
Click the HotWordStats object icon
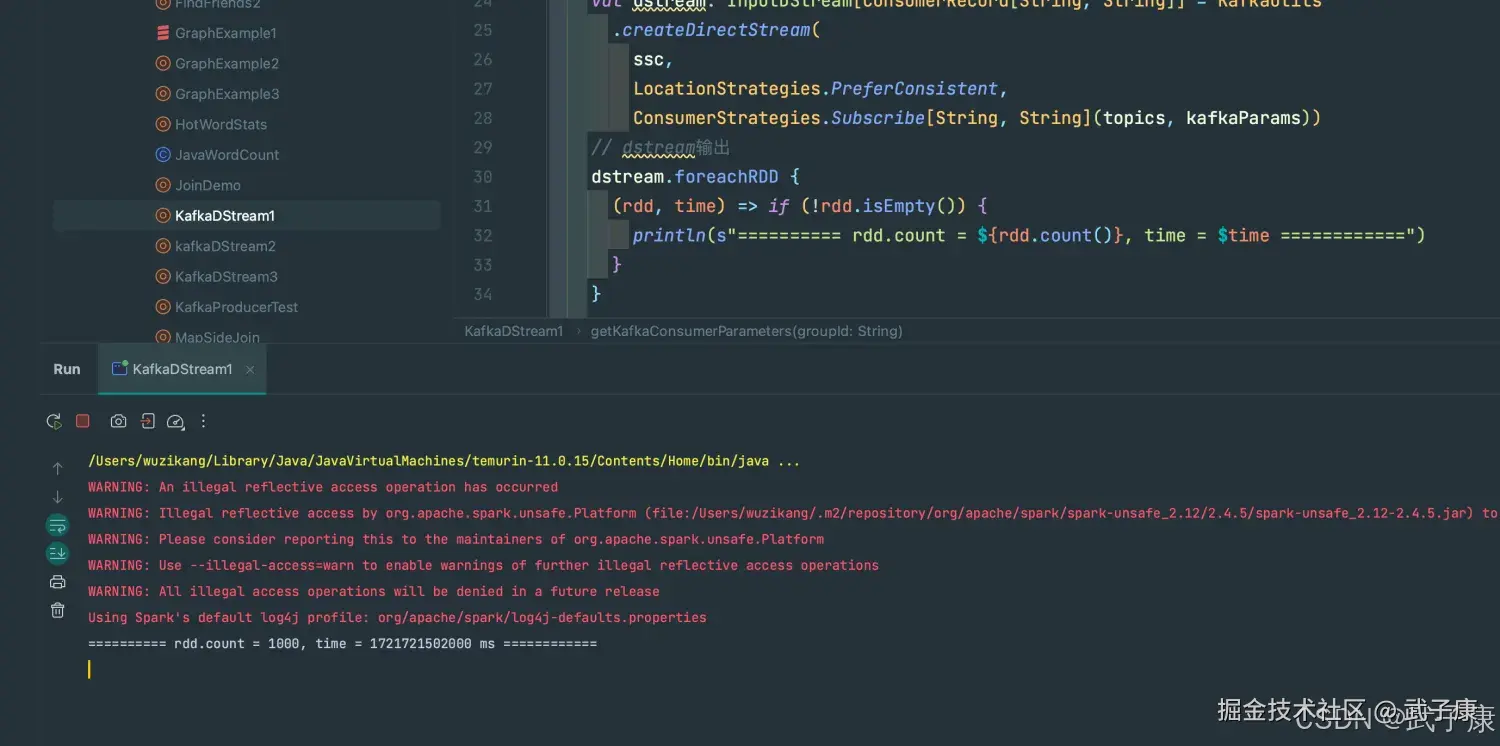[163, 124]
